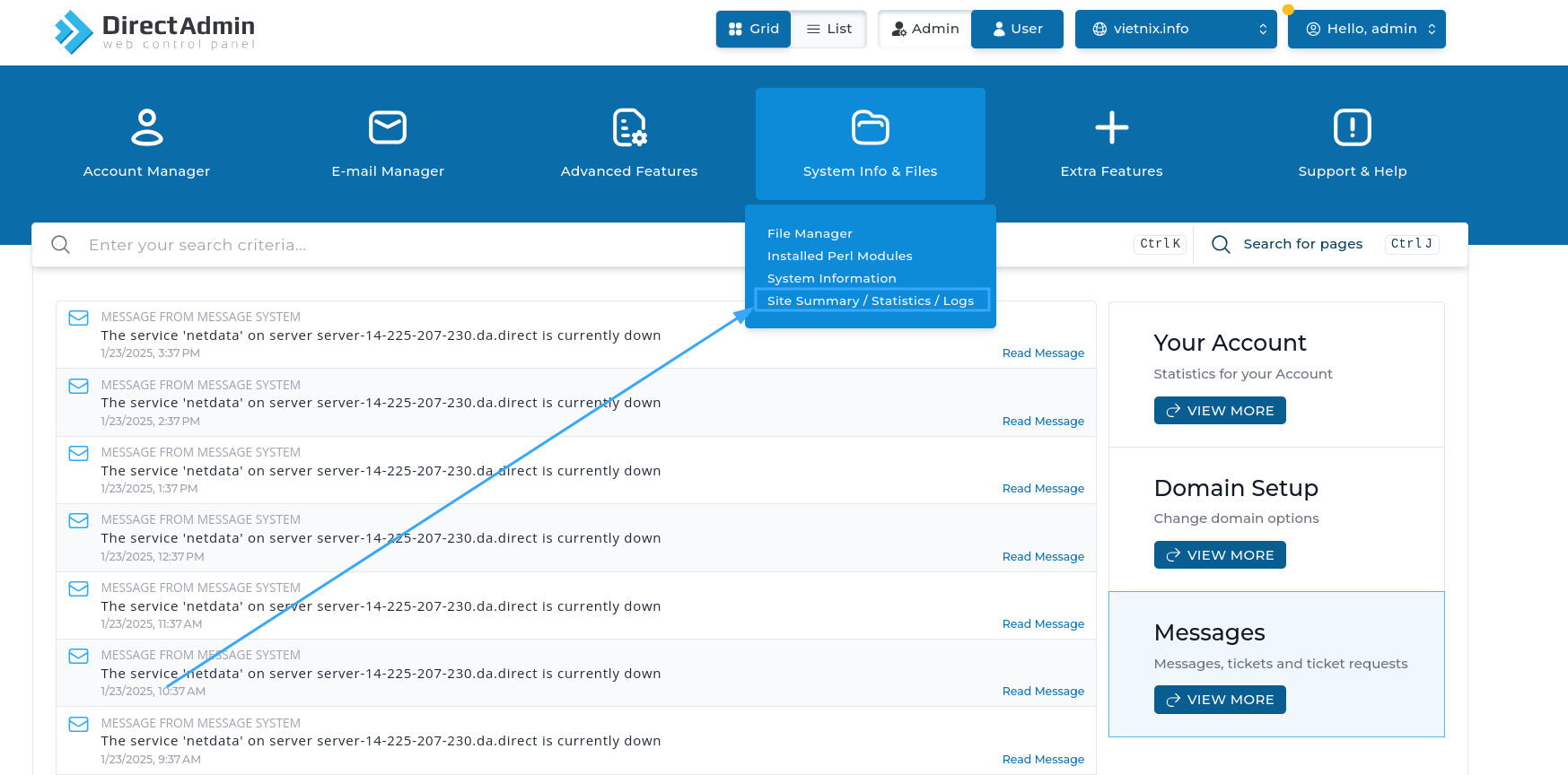Click envelope icon of 12:37 PM message
This screenshot has width=1568, height=775.
79,520
